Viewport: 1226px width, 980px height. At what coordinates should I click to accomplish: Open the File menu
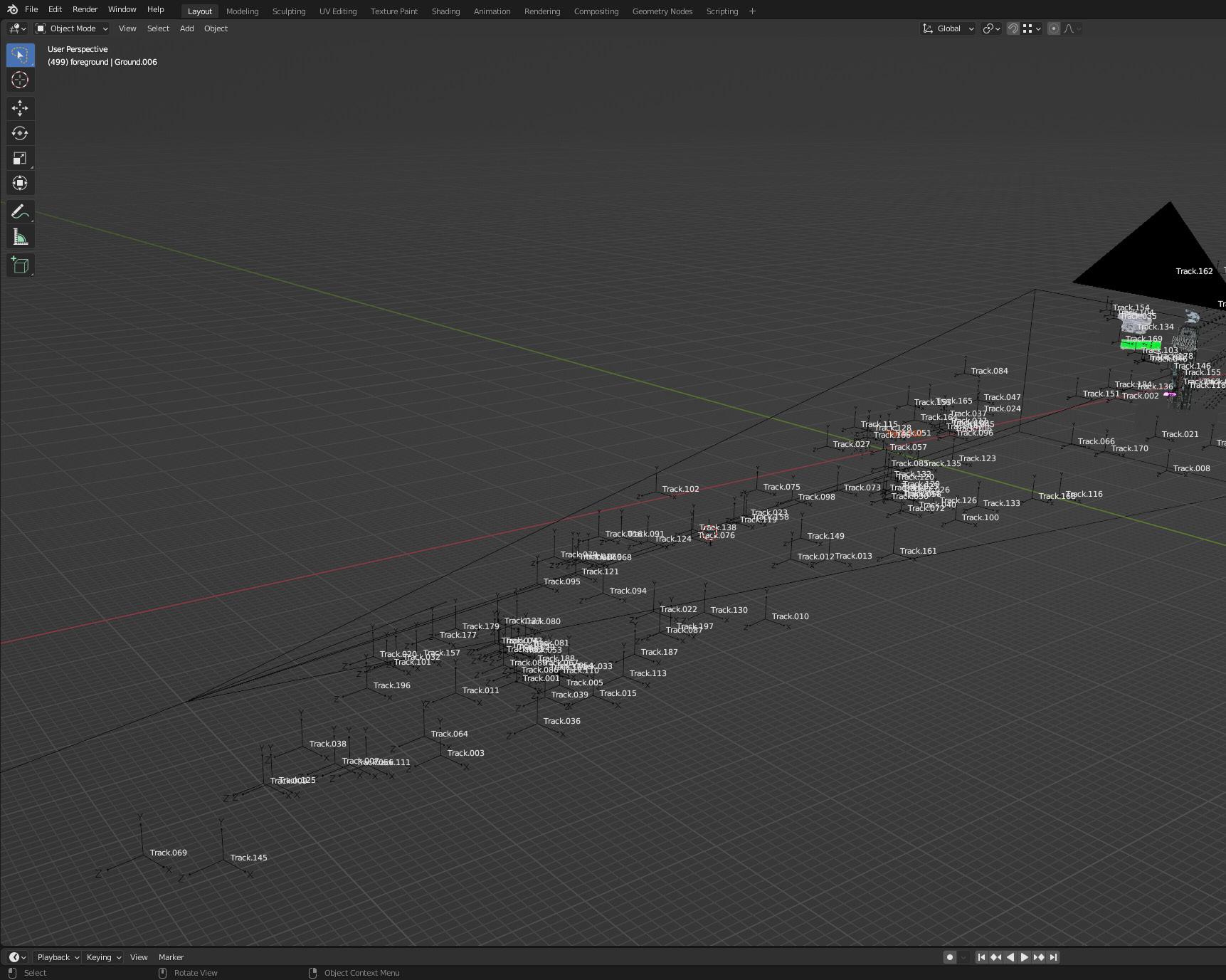[31, 10]
